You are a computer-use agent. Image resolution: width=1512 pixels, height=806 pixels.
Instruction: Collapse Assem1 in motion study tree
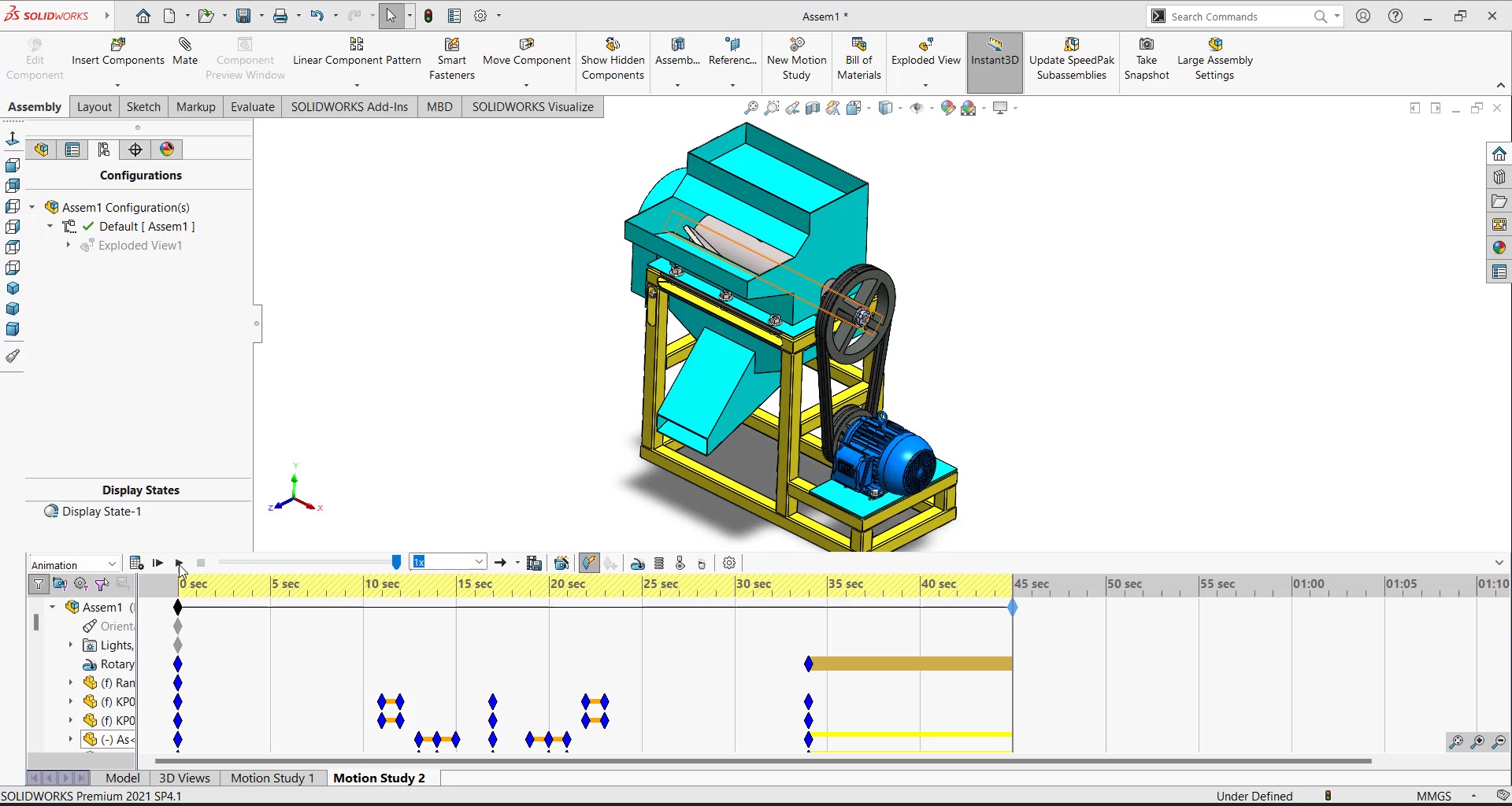(53, 607)
